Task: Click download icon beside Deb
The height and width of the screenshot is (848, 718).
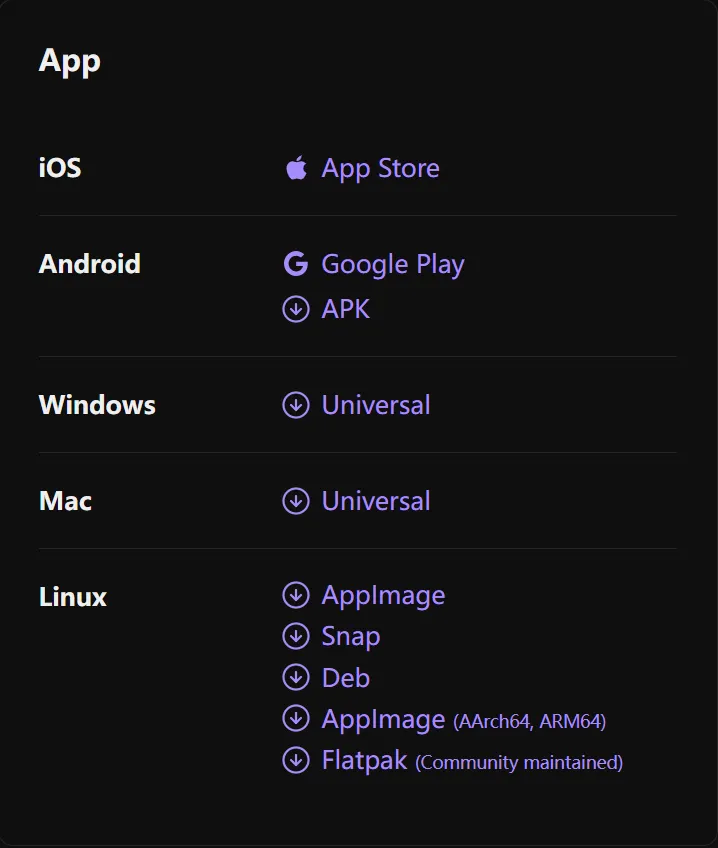Action: (296, 678)
